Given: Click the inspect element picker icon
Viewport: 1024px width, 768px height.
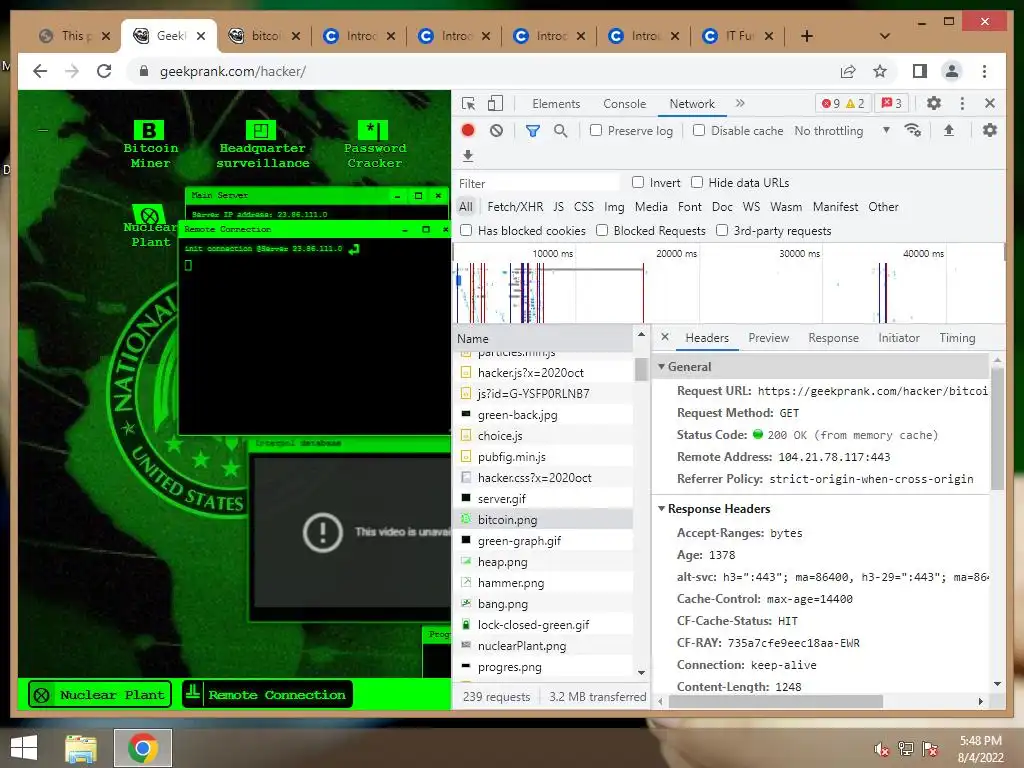Looking at the screenshot, I should point(468,103).
